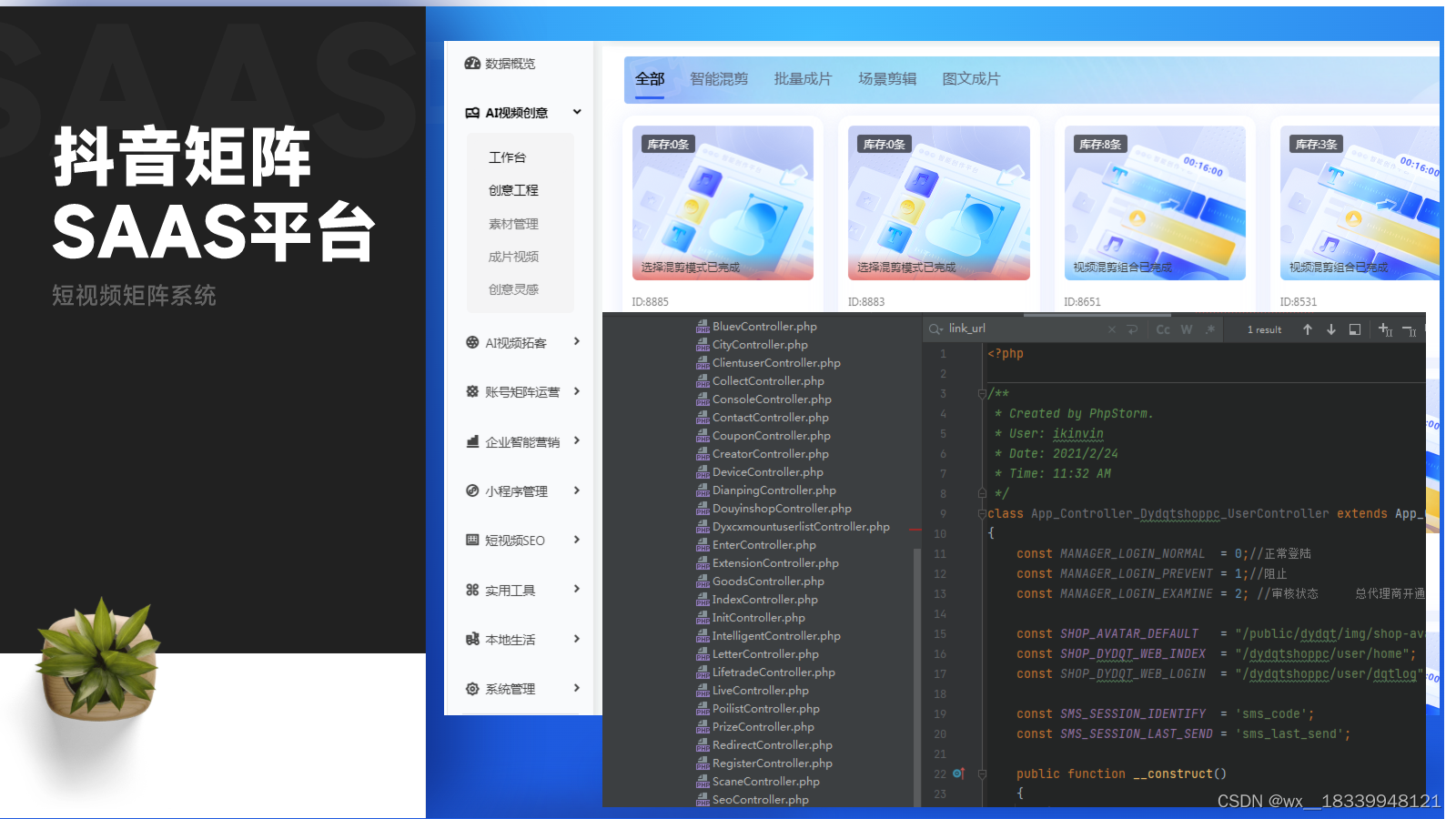The height and width of the screenshot is (819, 1456).
Task: Collapse the AI视频创意 menu chevron
Action: [x=577, y=112]
